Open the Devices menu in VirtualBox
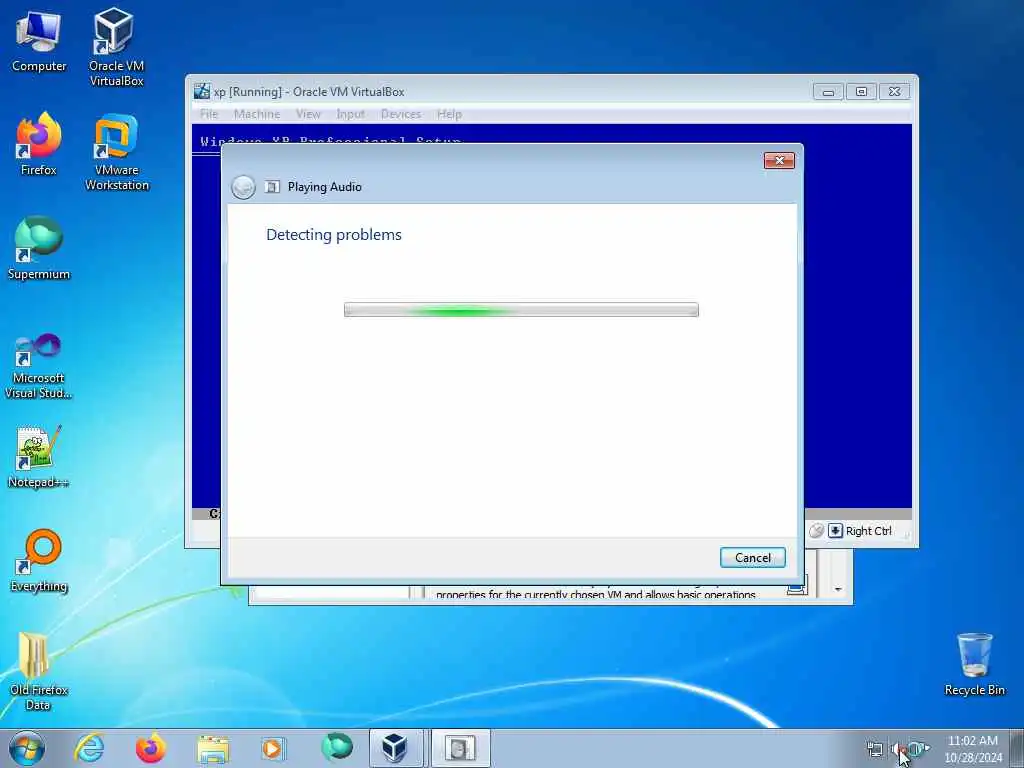The image size is (1024, 768). [401, 114]
